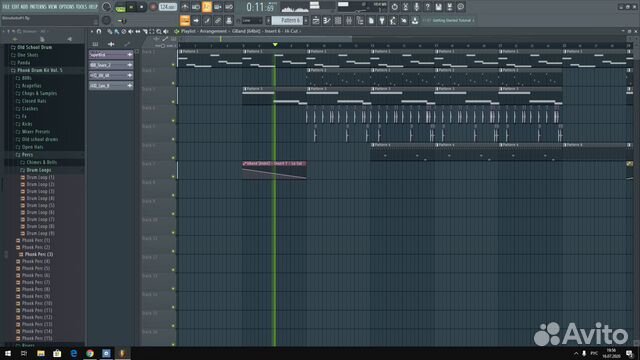The height and width of the screenshot is (360, 640).
Task: Click the speech bubble icon
Action: (460, 7)
